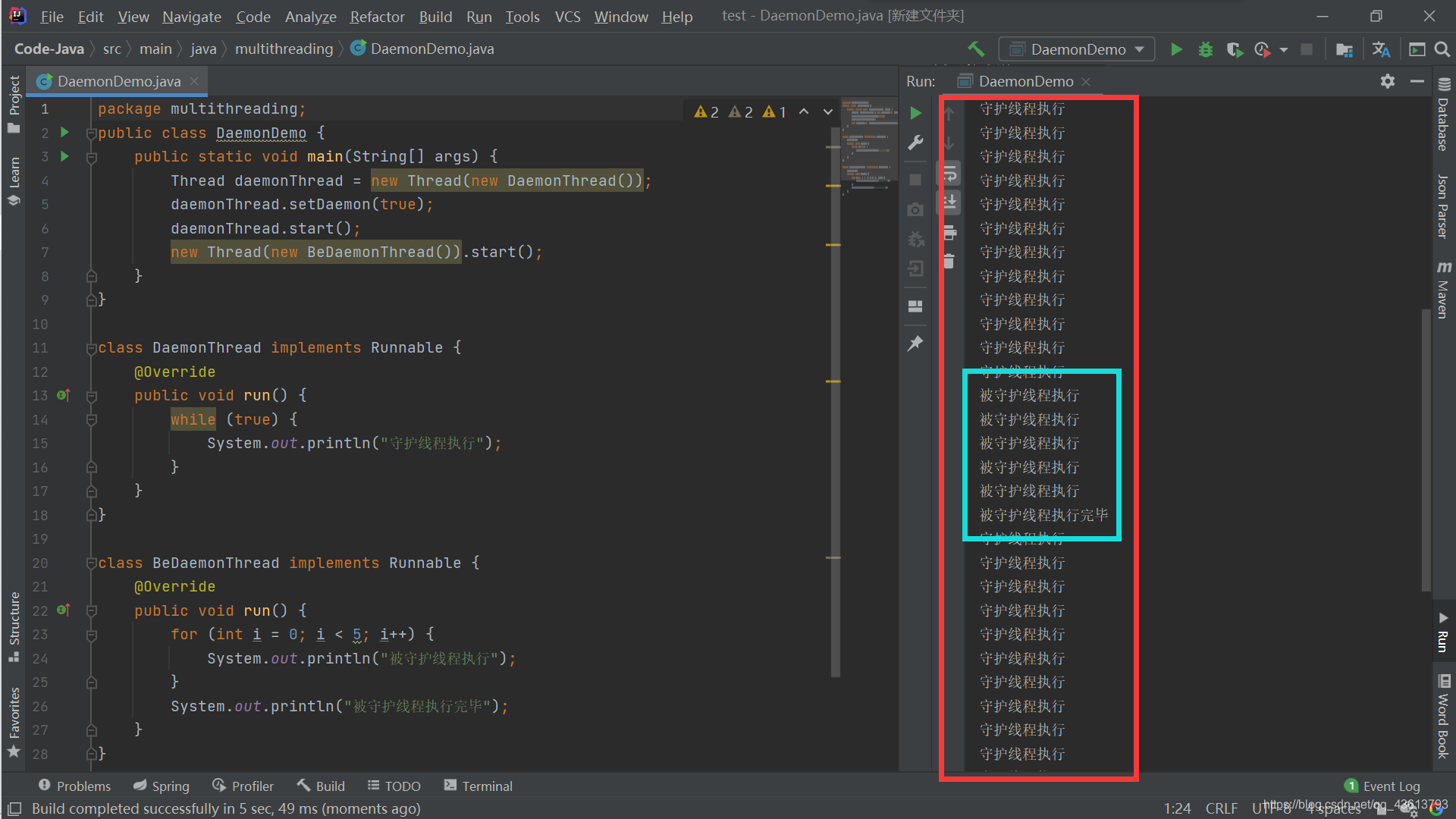Launch the profiler run icon in toolbar
This screenshot has width=1456, height=819.
click(x=1262, y=49)
